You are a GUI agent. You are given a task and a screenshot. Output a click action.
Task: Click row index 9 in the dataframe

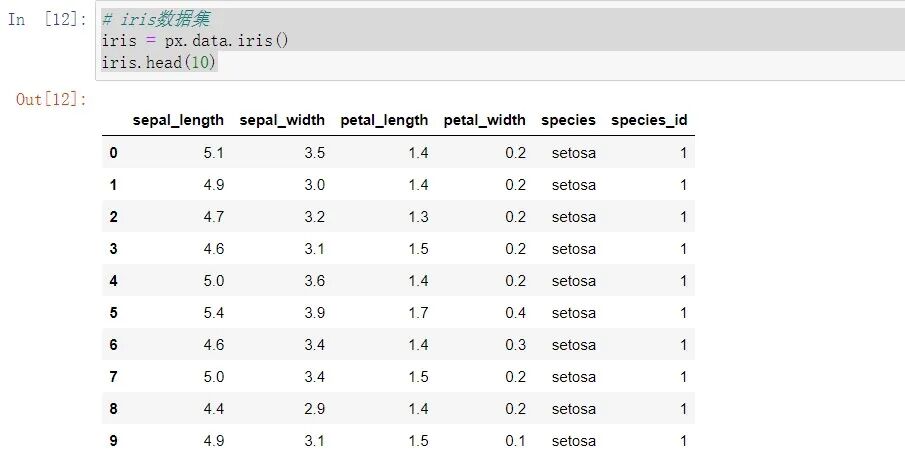click(x=113, y=441)
